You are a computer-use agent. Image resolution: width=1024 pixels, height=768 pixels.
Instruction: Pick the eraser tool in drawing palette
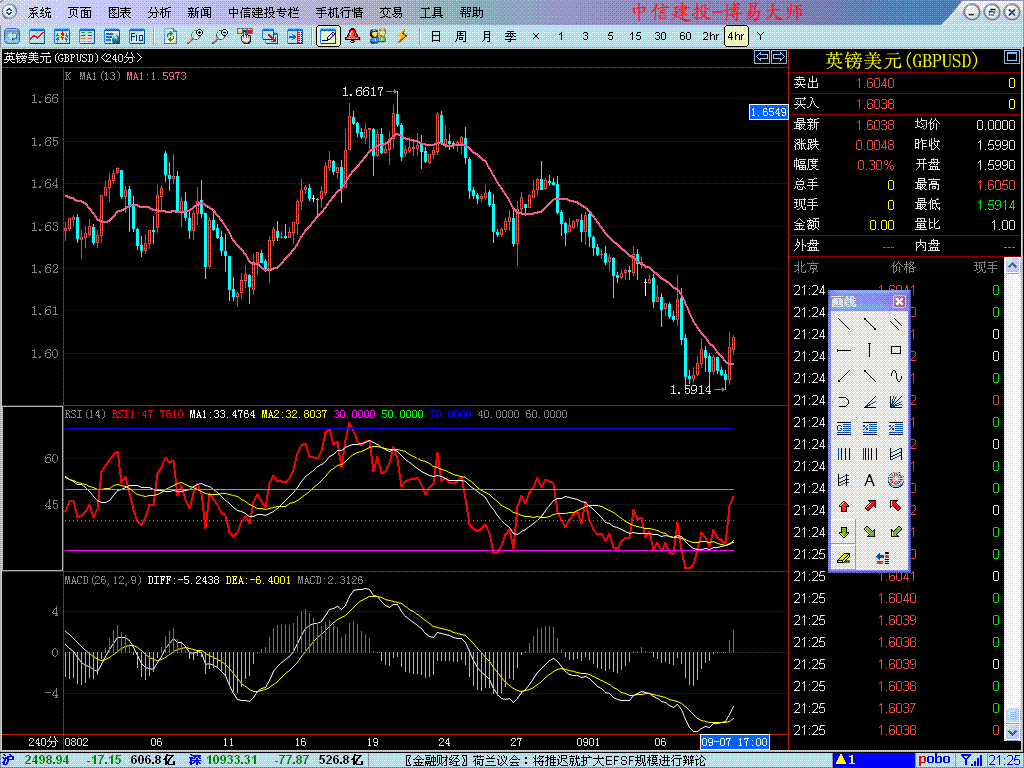[x=844, y=558]
